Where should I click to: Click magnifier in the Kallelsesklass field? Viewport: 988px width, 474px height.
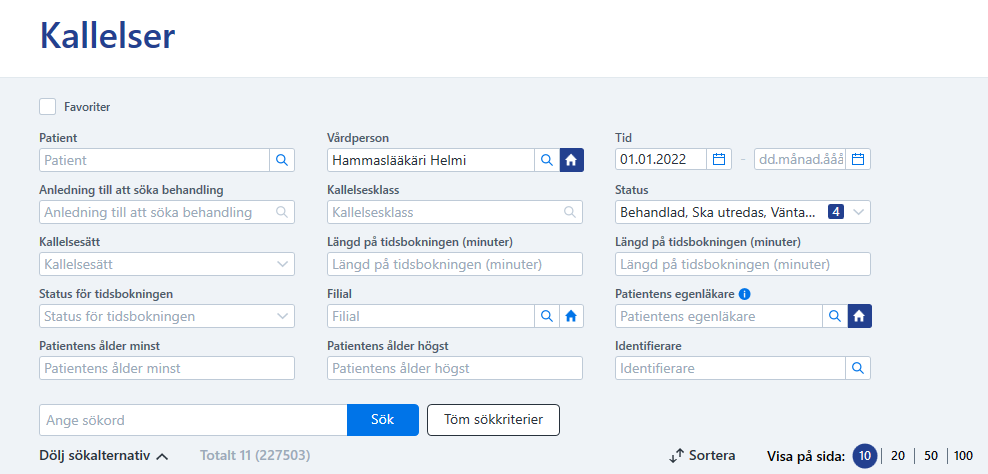pos(570,212)
